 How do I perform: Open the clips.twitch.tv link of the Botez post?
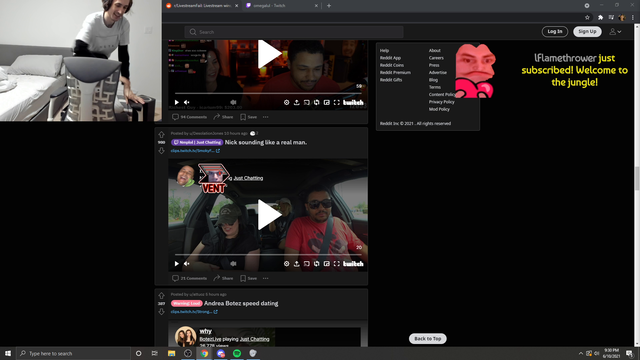click(x=194, y=312)
